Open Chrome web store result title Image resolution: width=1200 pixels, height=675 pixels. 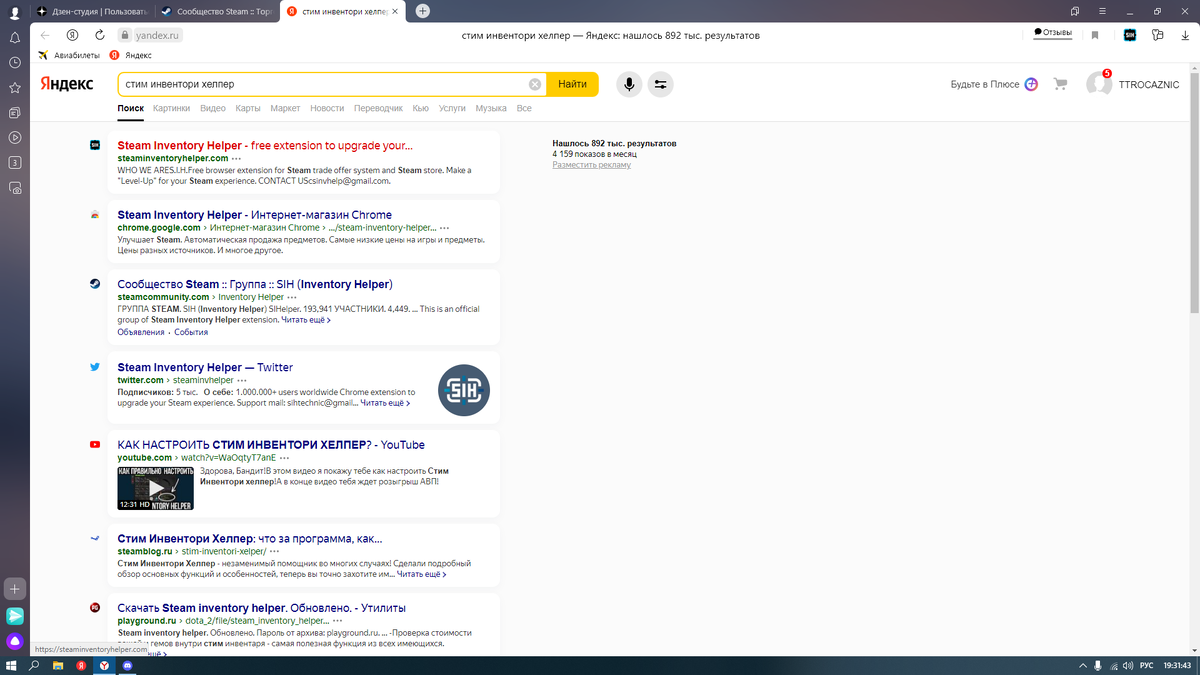[x=255, y=215]
